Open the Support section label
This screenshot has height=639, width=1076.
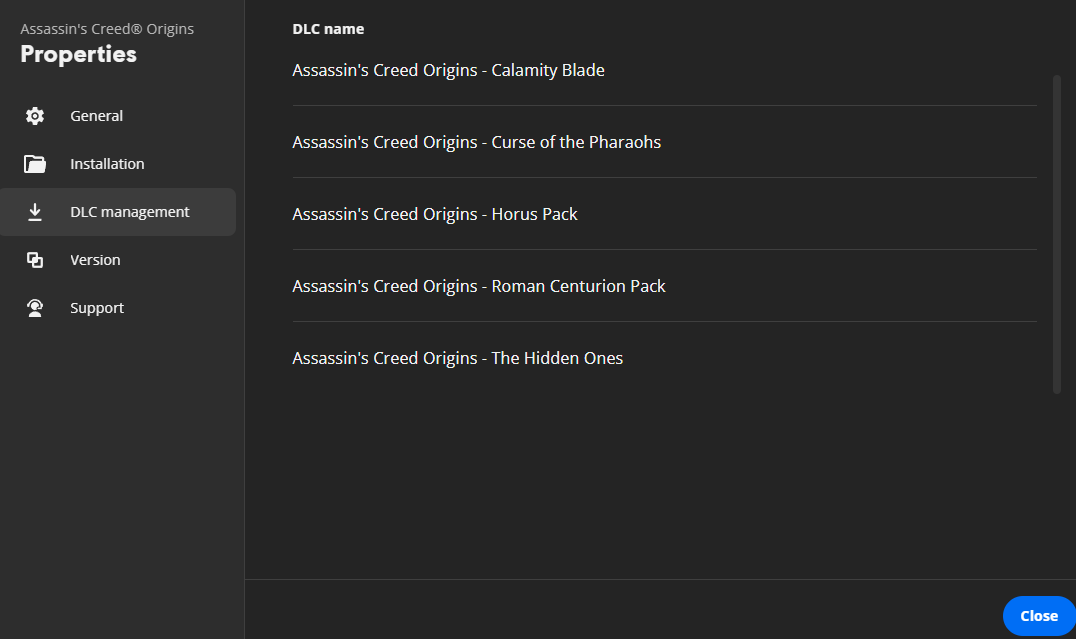pos(97,308)
